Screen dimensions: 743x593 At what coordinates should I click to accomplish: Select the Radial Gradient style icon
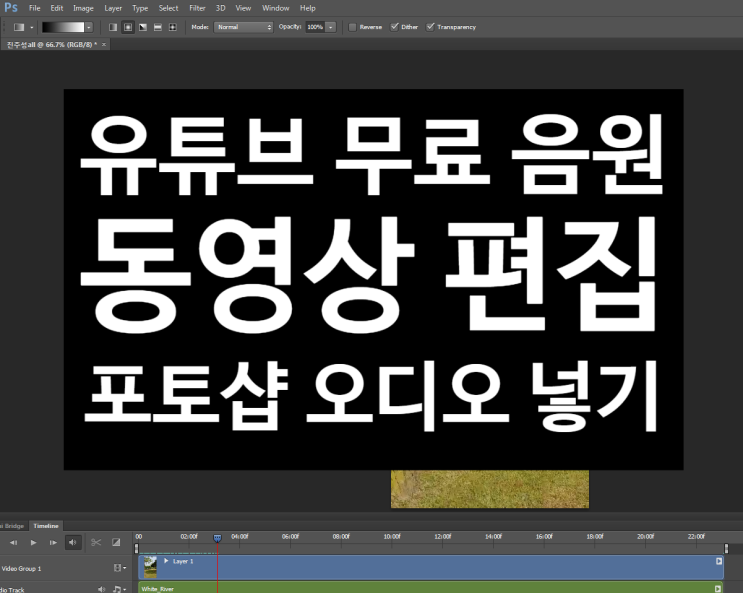[x=128, y=27]
